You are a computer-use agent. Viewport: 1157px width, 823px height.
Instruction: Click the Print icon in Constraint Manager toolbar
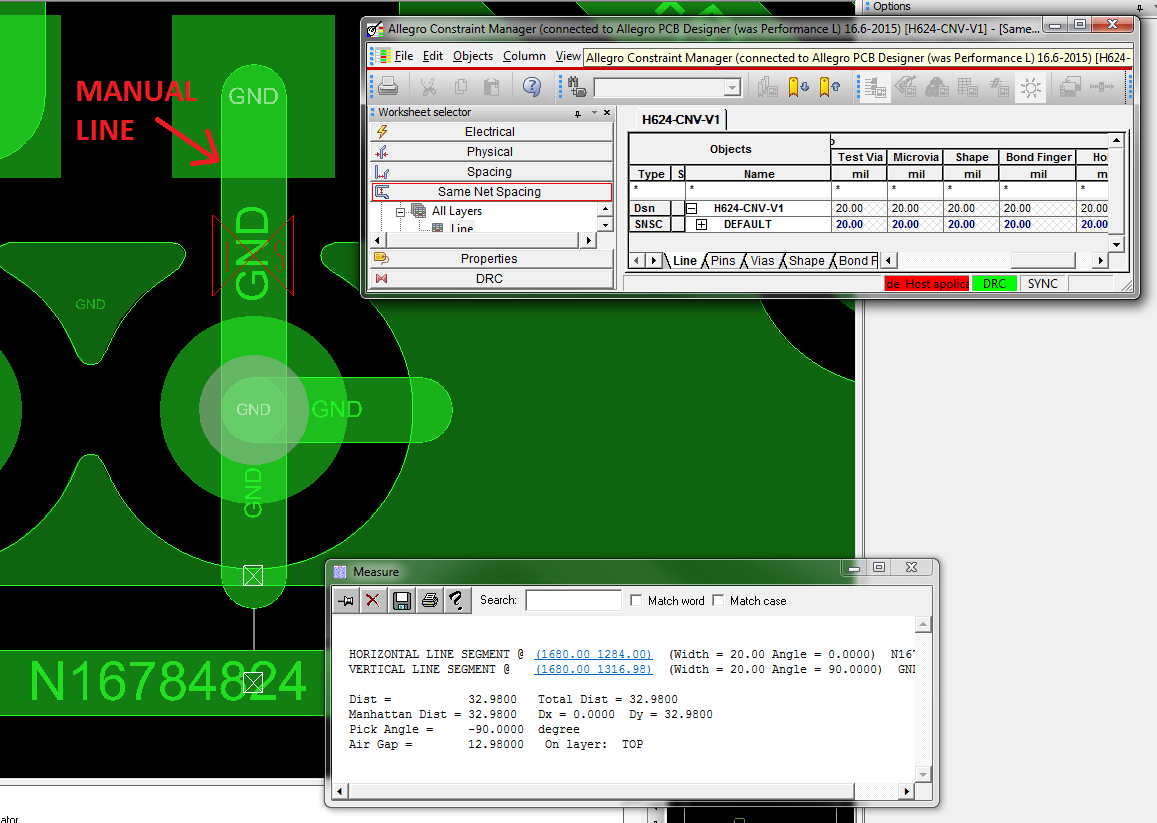(x=387, y=87)
